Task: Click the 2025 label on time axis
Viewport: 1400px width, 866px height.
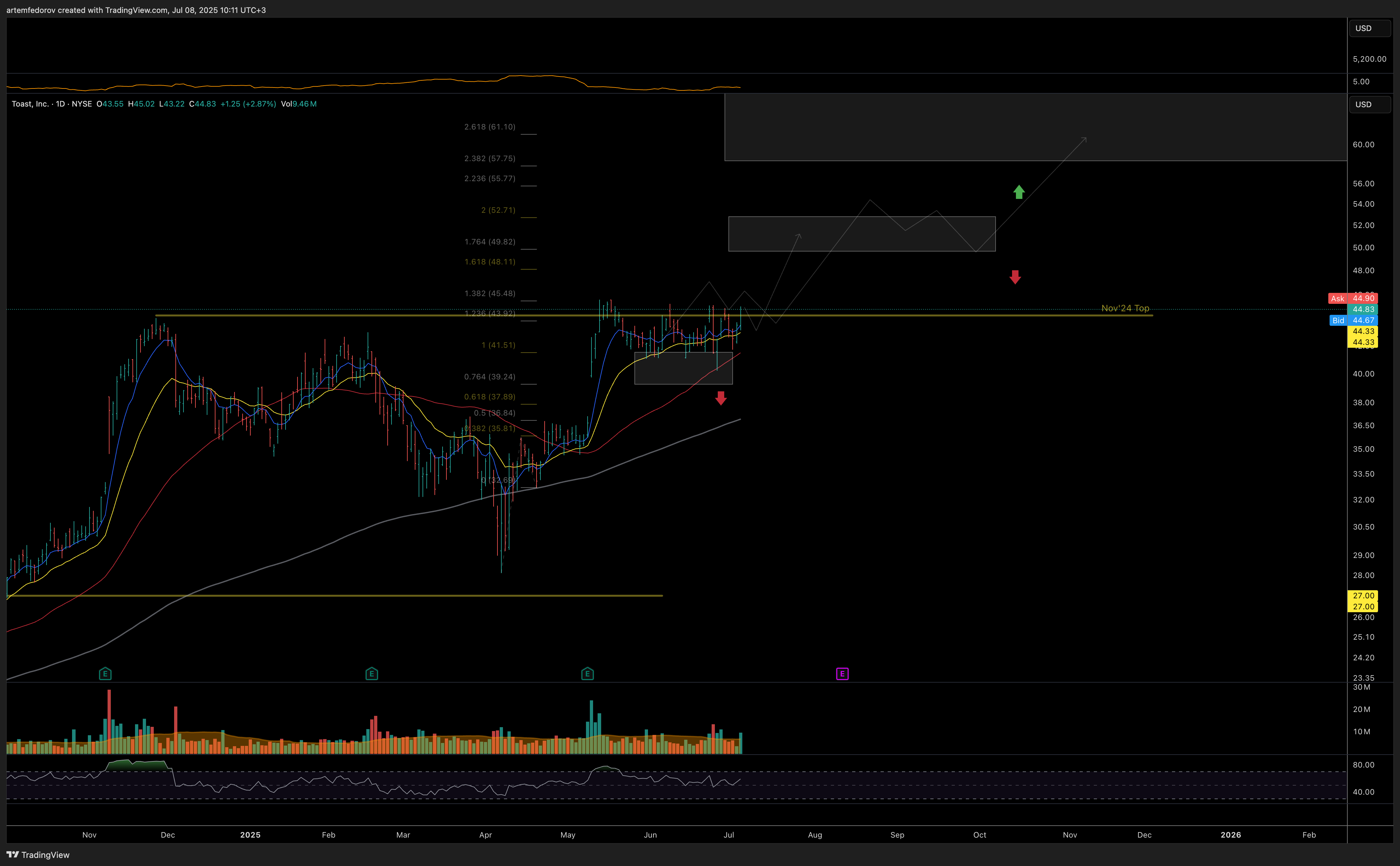Action: [250, 834]
